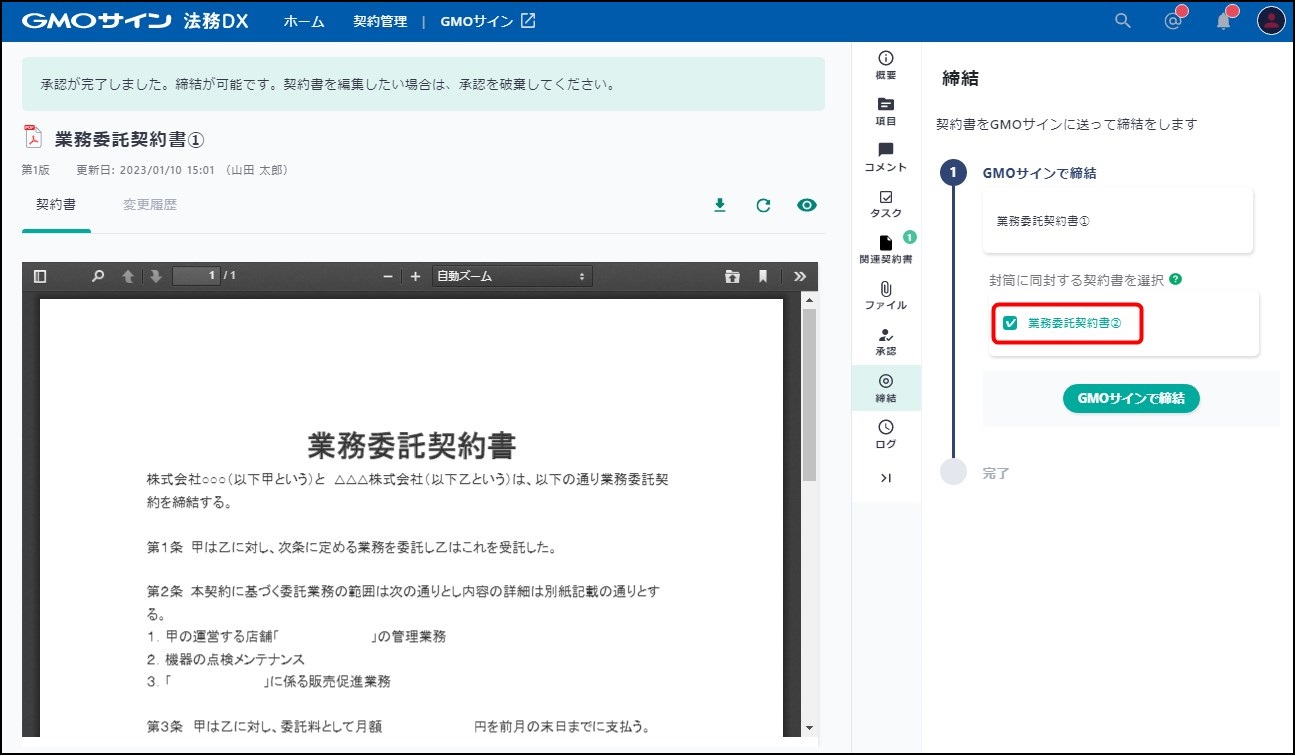Open the タスク panel in sidebar

[x=885, y=203]
